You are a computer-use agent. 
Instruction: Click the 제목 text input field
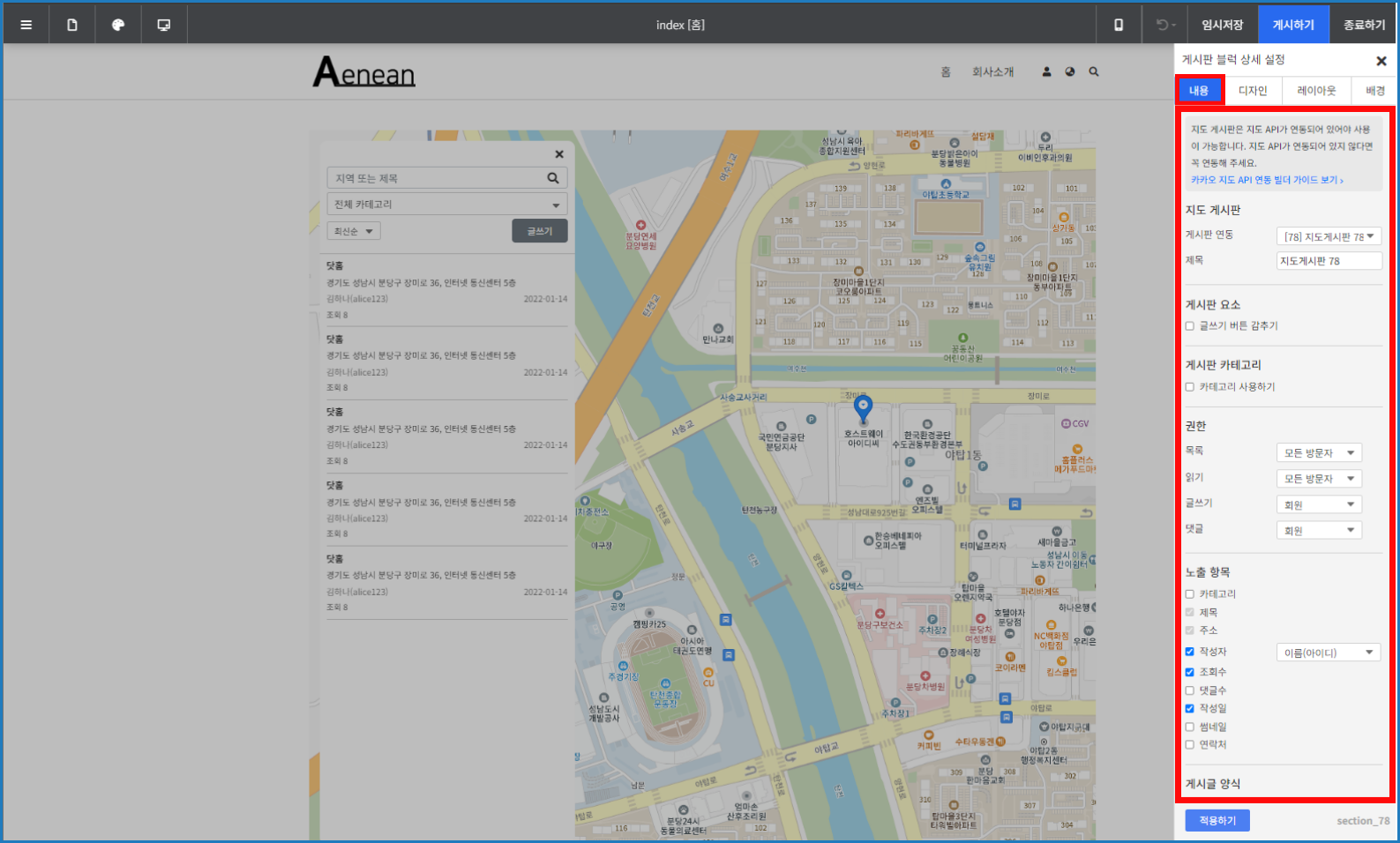pos(1329,261)
